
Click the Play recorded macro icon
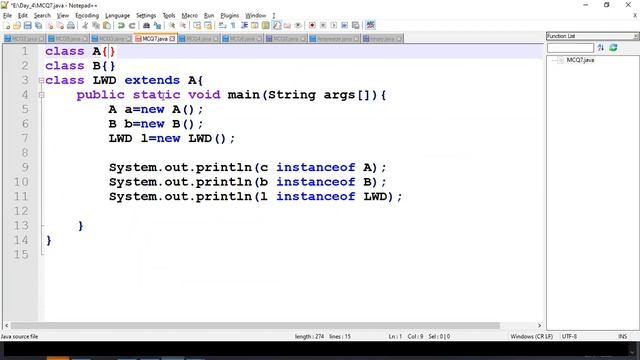[334, 25]
